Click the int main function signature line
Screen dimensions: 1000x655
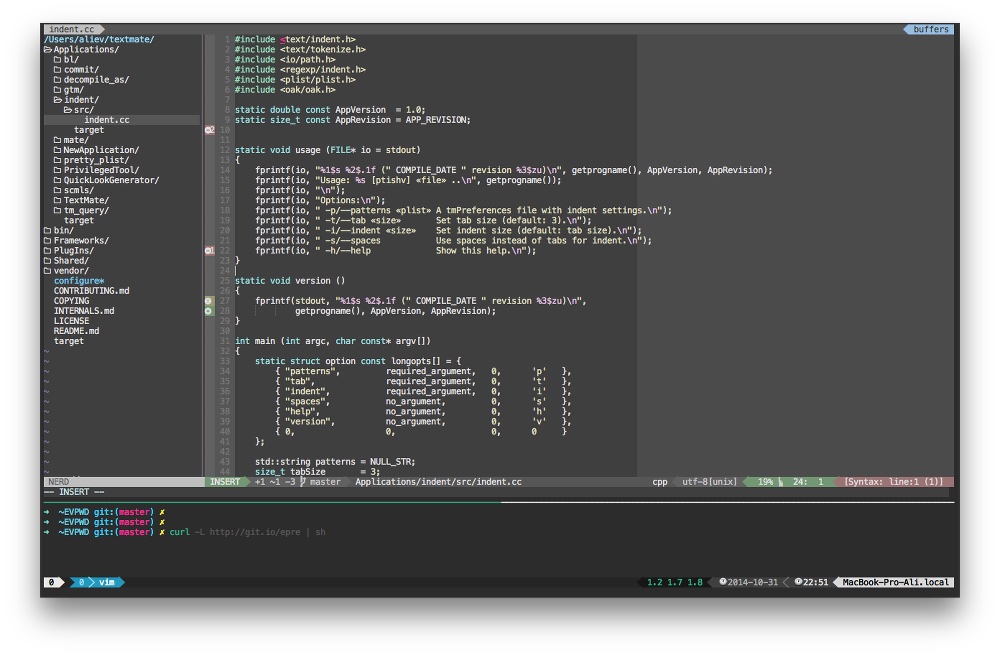(x=333, y=341)
